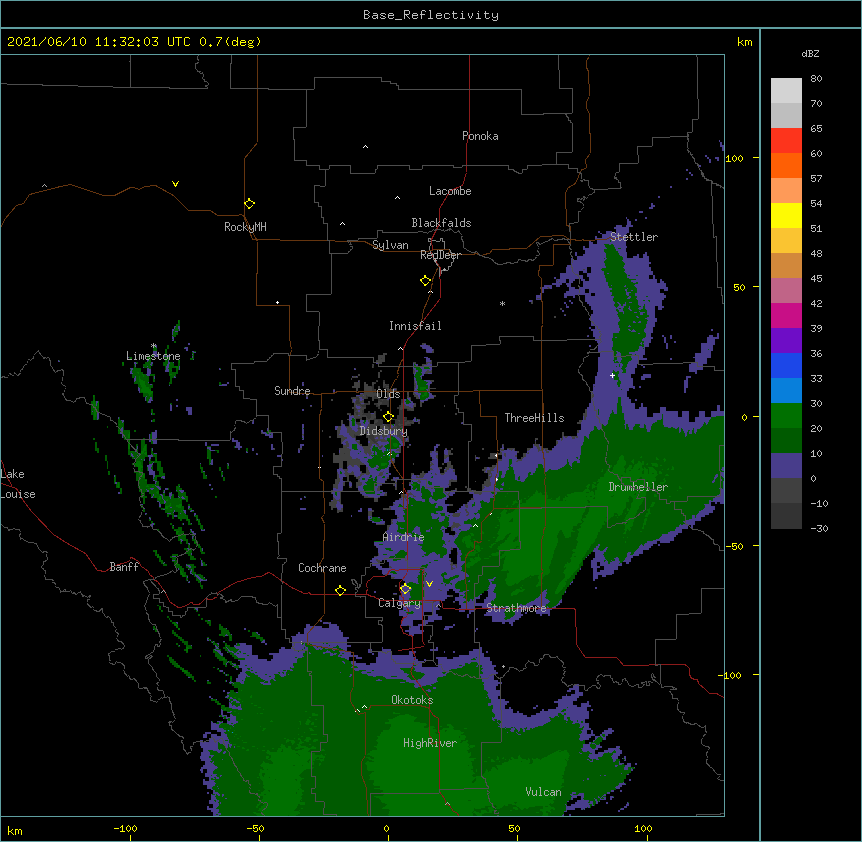Click the Lake Louise label

point(18,484)
